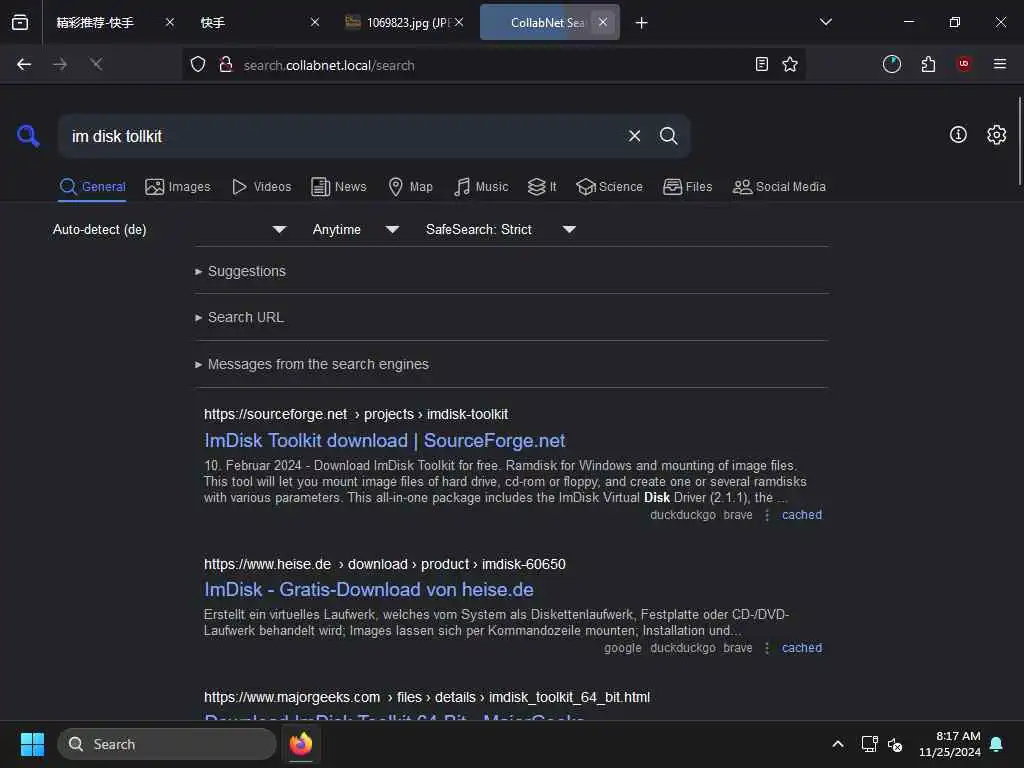The width and height of the screenshot is (1024, 768).
Task: Open ImDisk Gratis-Download von heise.de link
Action: tap(368, 590)
